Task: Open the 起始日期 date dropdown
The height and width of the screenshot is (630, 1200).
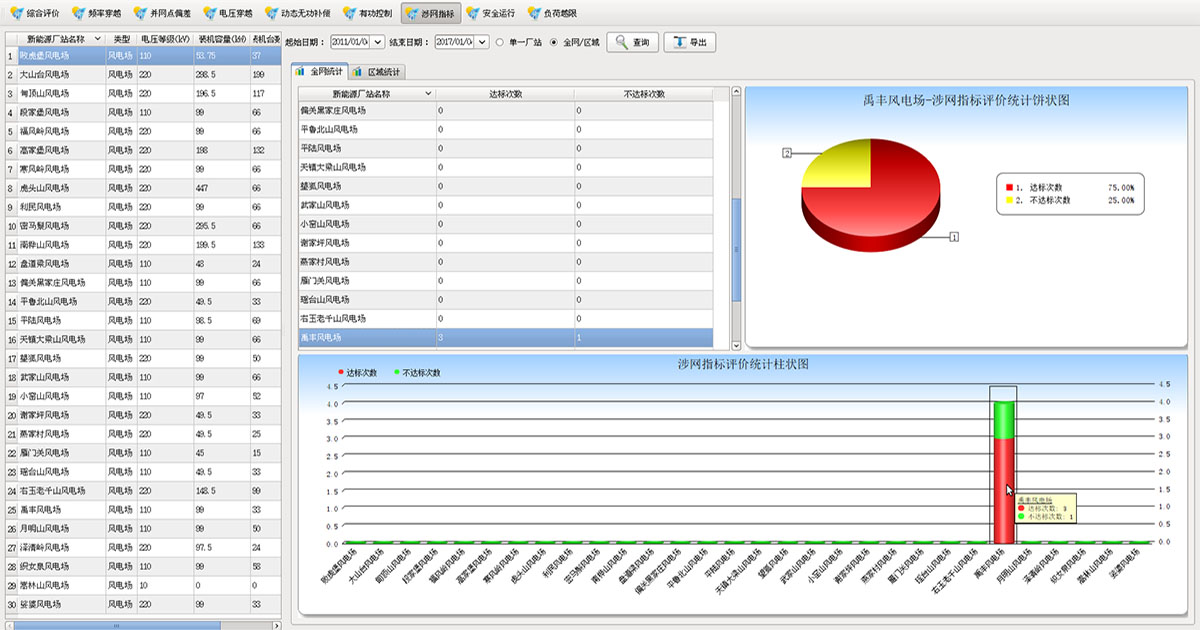Action: coord(377,43)
